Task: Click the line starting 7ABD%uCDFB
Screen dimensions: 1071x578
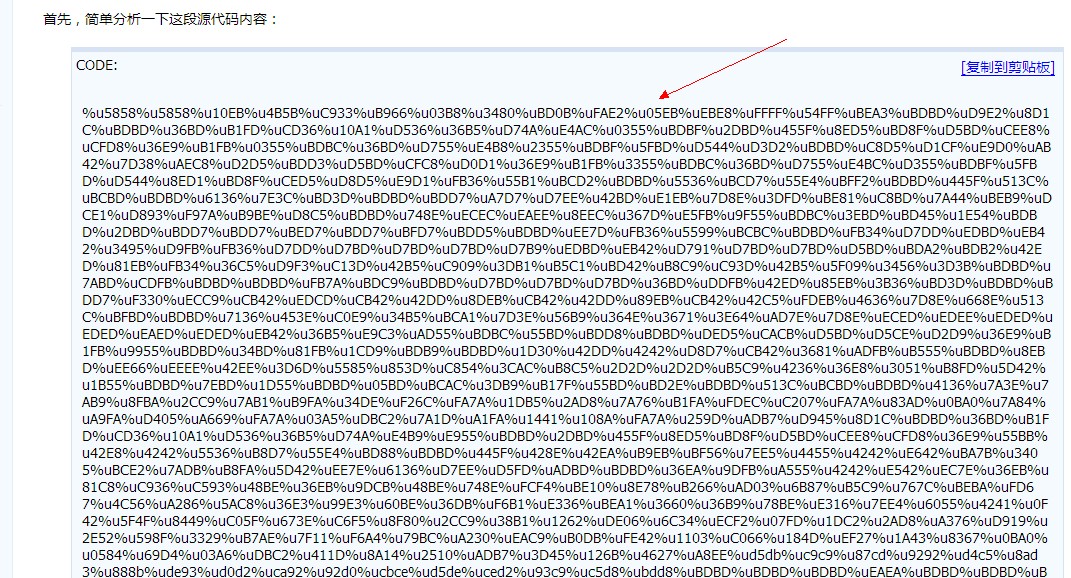Action: [x=568, y=283]
